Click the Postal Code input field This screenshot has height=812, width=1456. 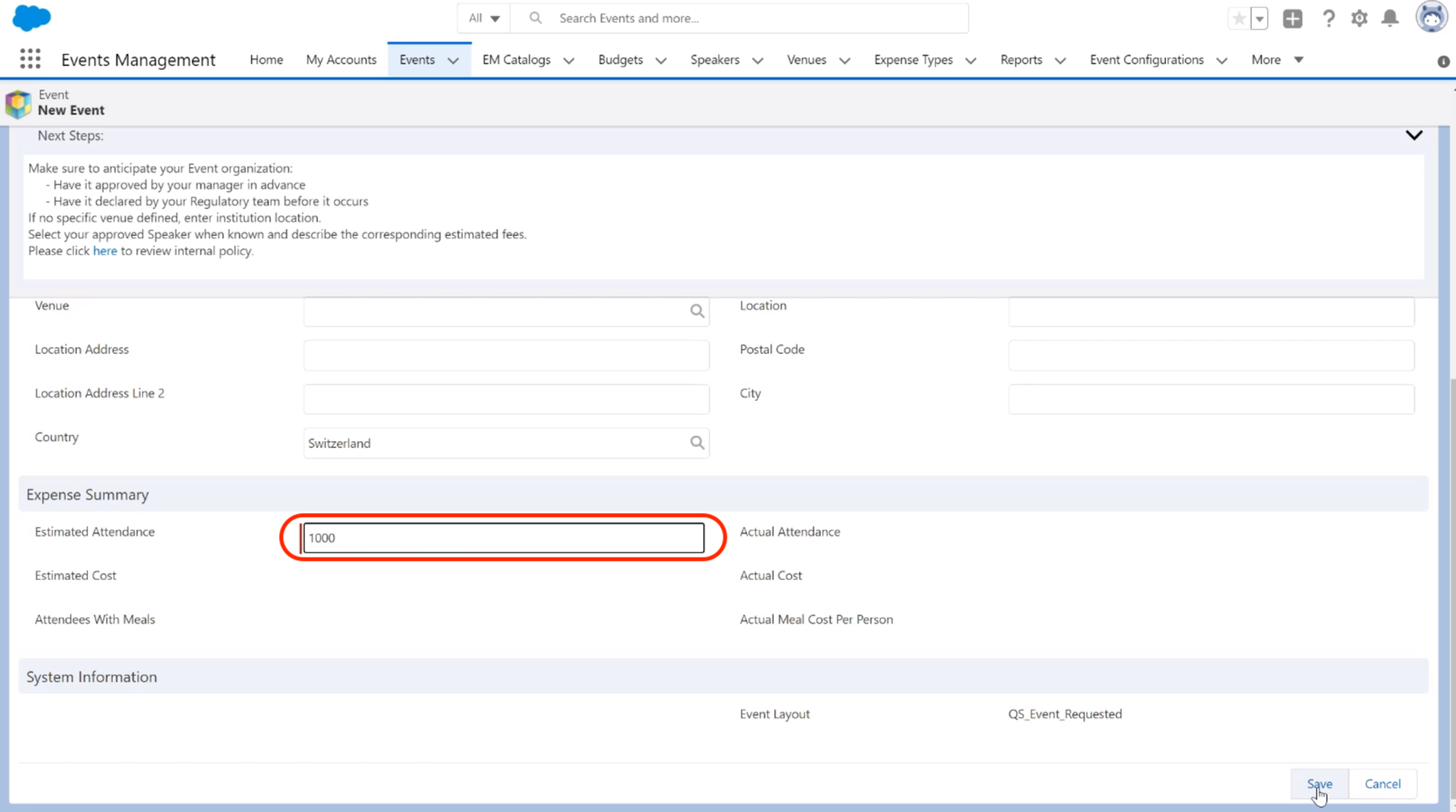click(1210, 355)
